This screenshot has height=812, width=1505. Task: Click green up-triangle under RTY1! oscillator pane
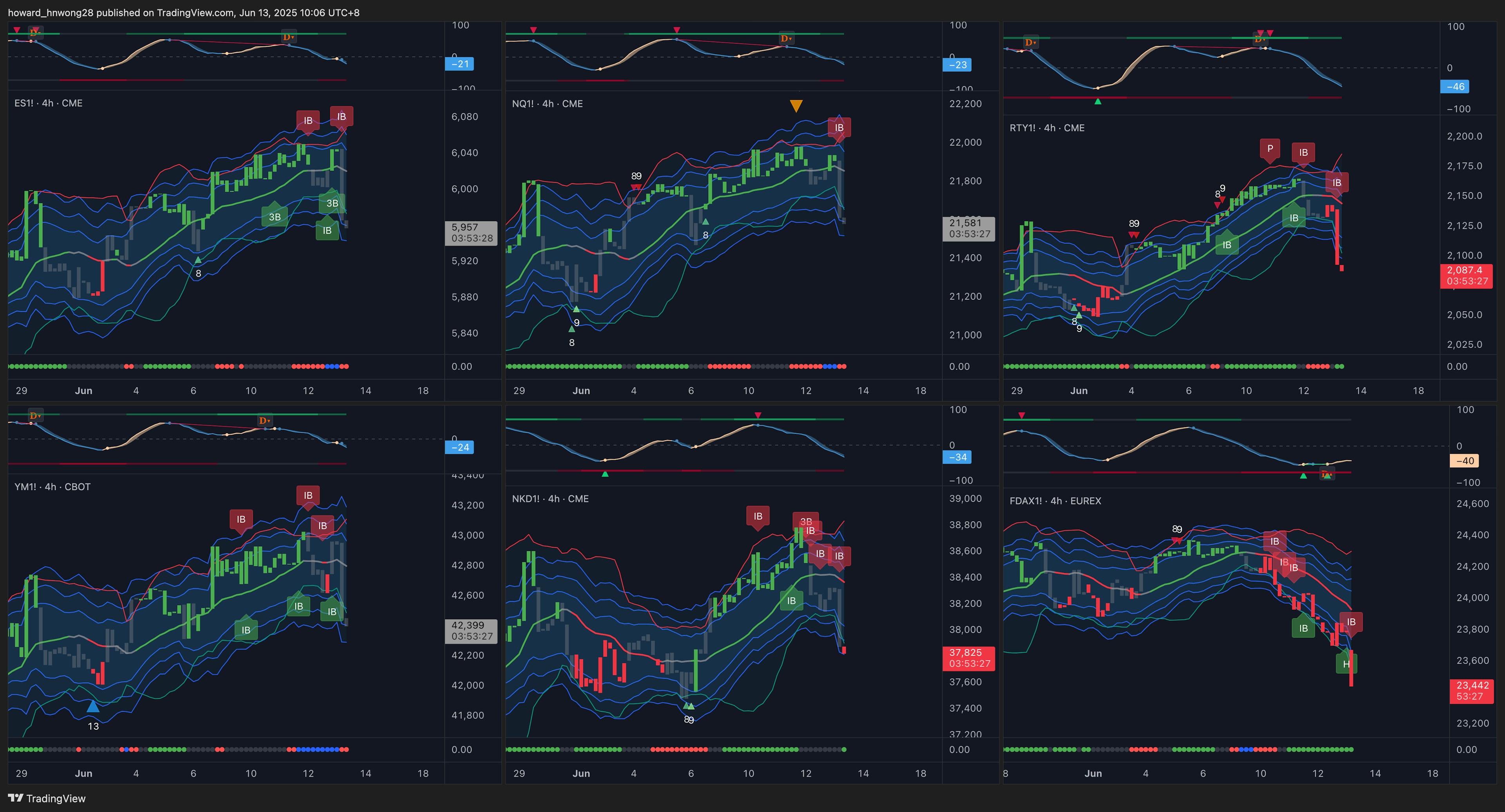[1098, 101]
